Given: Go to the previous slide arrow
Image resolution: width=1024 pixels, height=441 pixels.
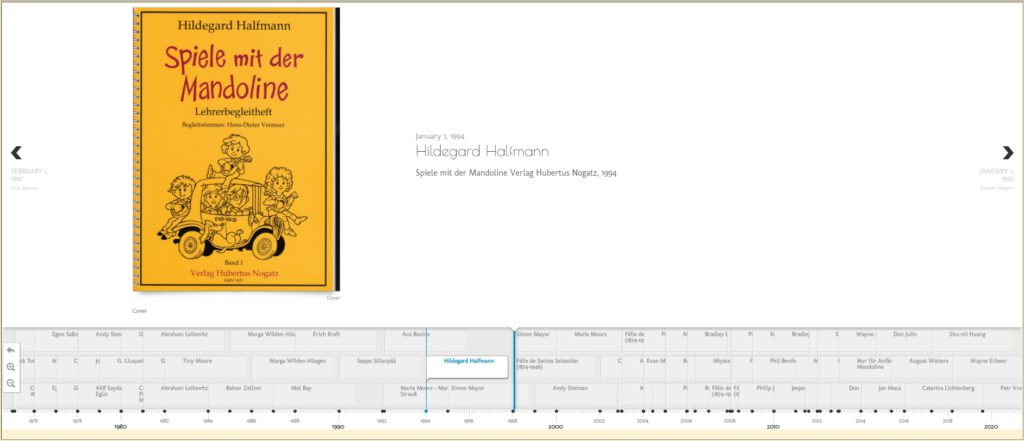Looking at the screenshot, I should click(x=16, y=152).
